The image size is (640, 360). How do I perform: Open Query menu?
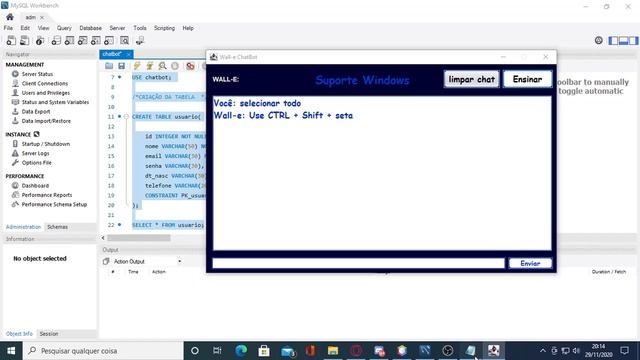tap(64, 28)
